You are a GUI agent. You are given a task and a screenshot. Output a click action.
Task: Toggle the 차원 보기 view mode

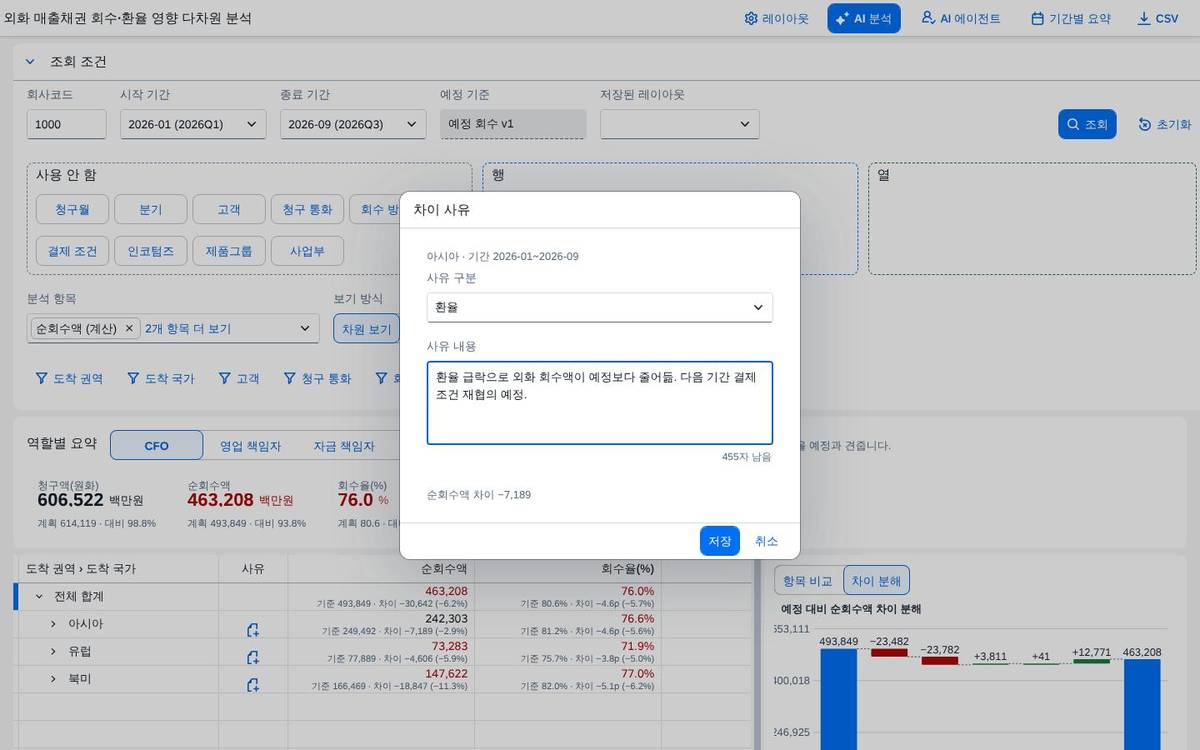click(366, 328)
